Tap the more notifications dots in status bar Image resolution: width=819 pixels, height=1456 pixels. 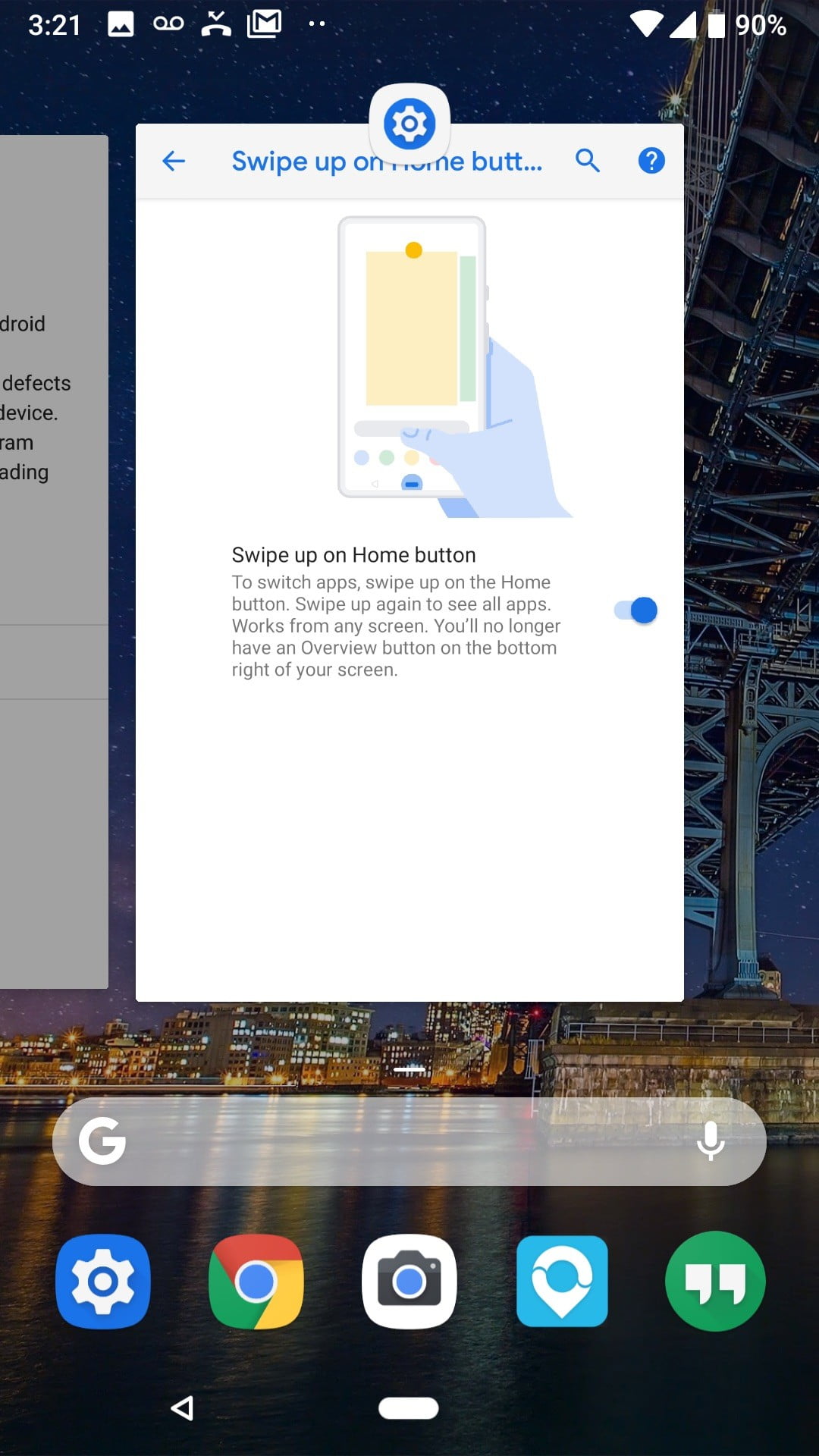[x=317, y=24]
